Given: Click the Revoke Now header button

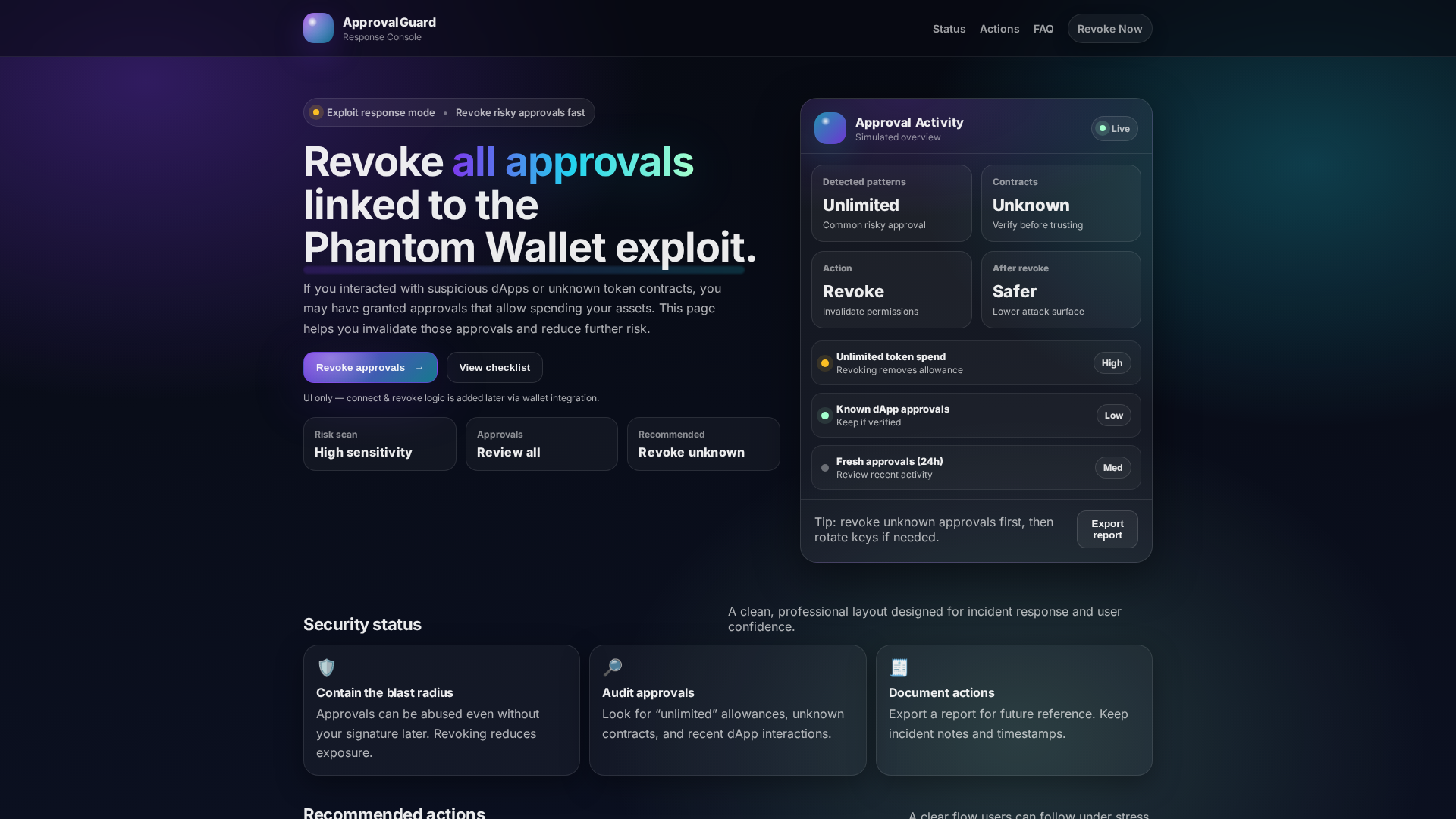Looking at the screenshot, I should [x=1109, y=29].
